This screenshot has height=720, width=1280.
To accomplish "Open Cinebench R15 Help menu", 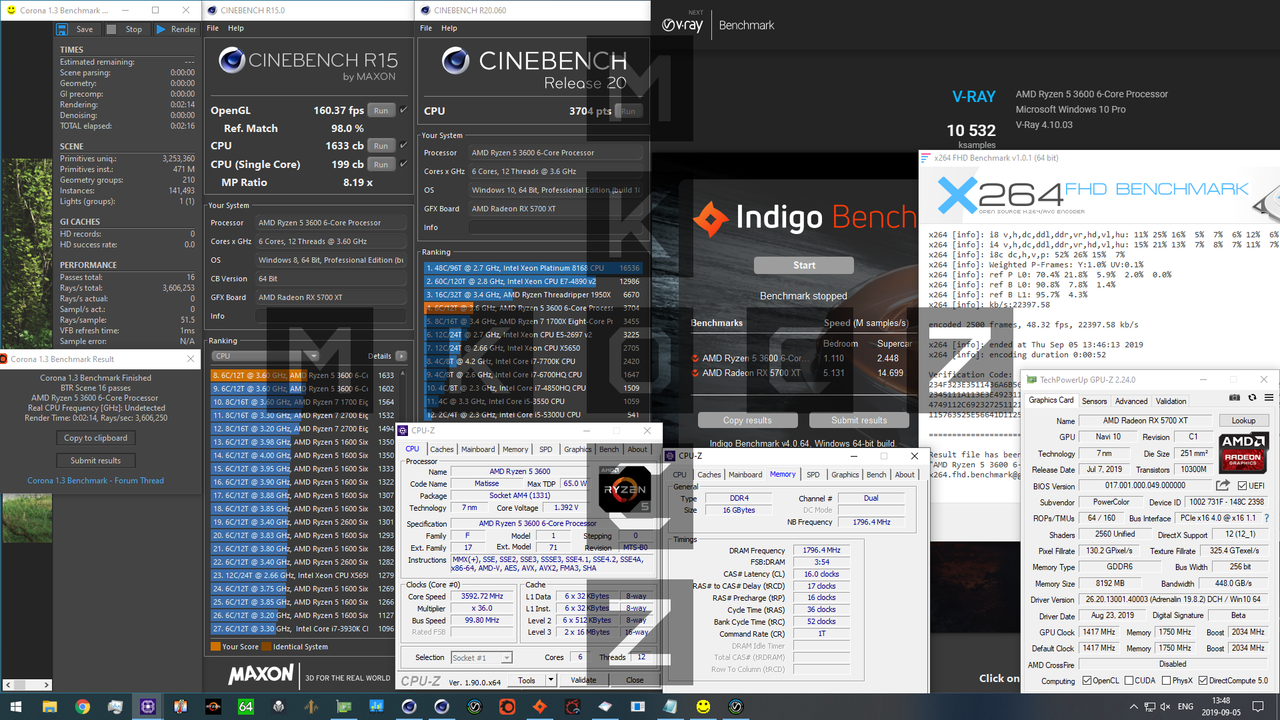I will (236, 28).
